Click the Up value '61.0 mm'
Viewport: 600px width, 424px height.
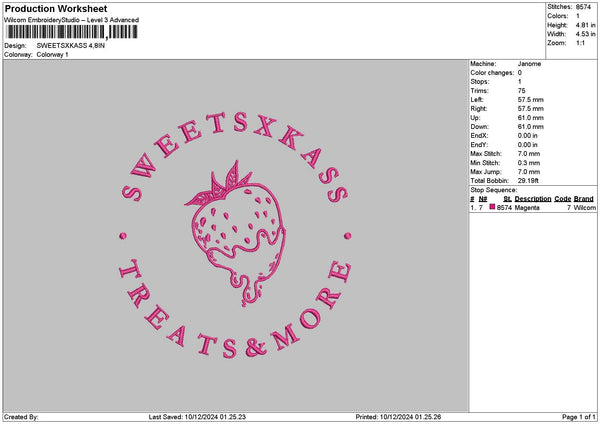(x=530, y=118)
